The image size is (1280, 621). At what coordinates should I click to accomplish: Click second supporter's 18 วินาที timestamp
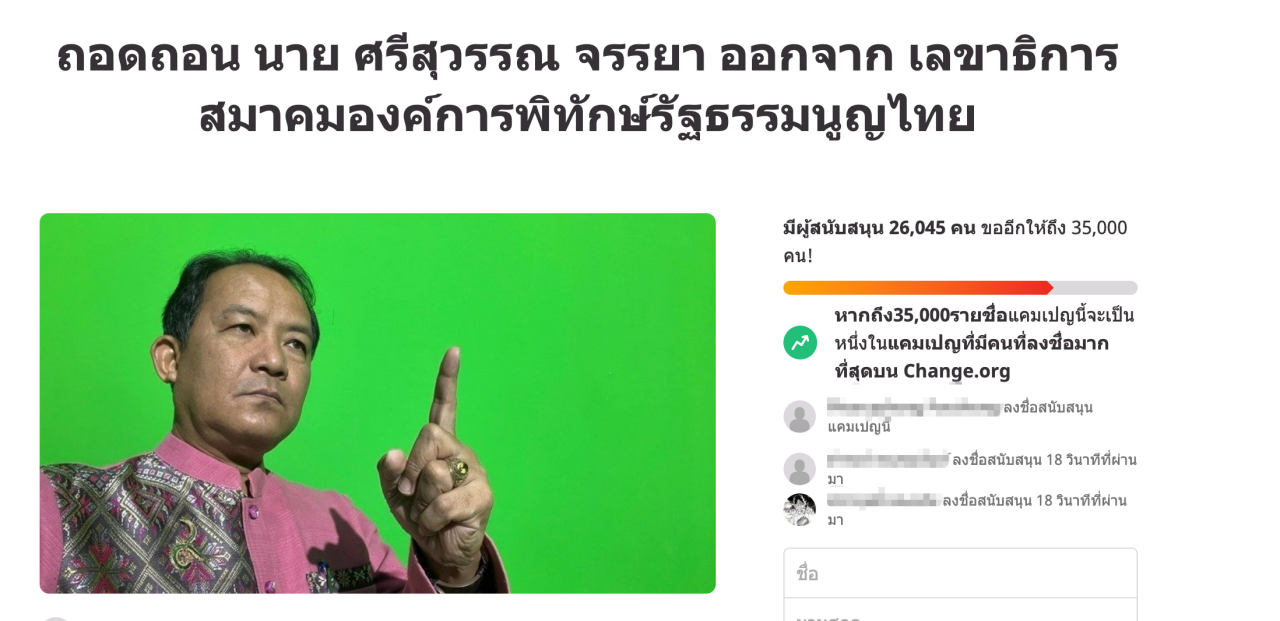click(1092, 468)
